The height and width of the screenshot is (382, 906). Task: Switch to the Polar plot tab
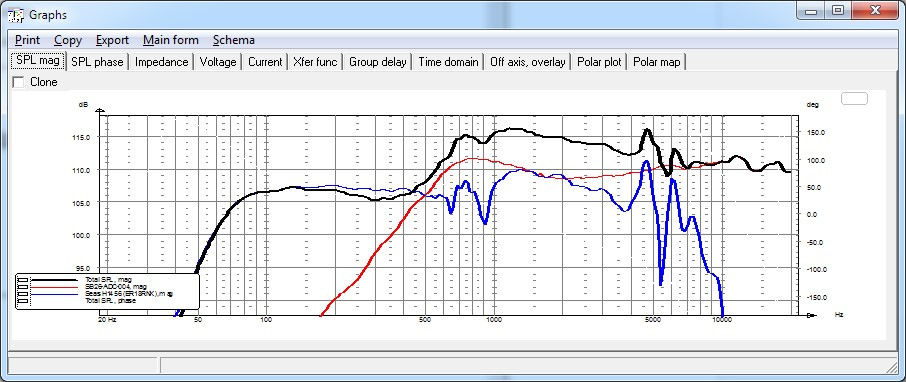pos(599,62)
